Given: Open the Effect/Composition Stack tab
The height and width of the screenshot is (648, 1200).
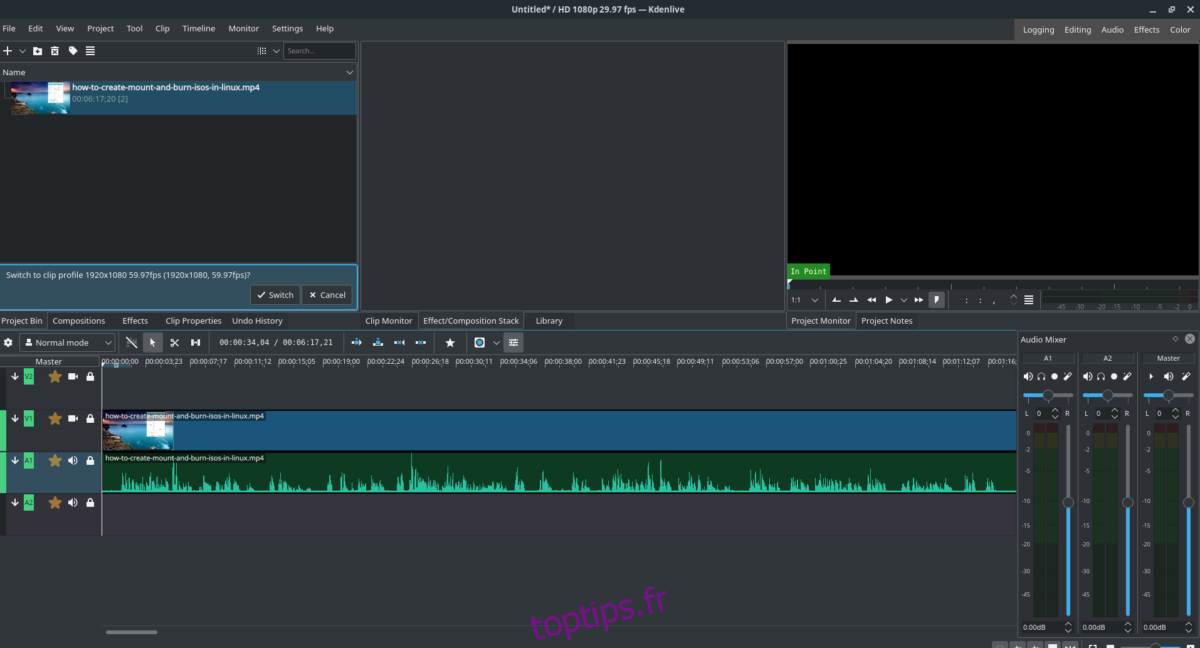Looking at the screenshot, I should [x=471, y=321].
